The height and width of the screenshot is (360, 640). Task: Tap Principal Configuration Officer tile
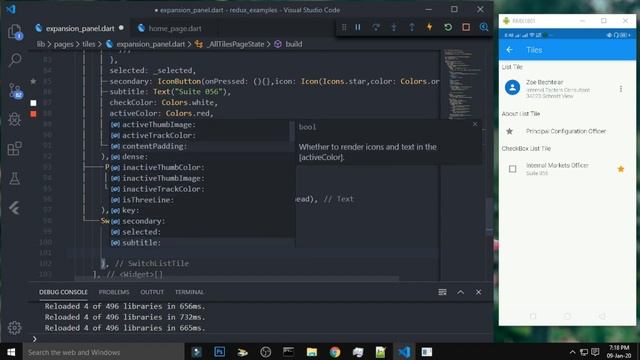pyautogui.click(x=567, y=131)
